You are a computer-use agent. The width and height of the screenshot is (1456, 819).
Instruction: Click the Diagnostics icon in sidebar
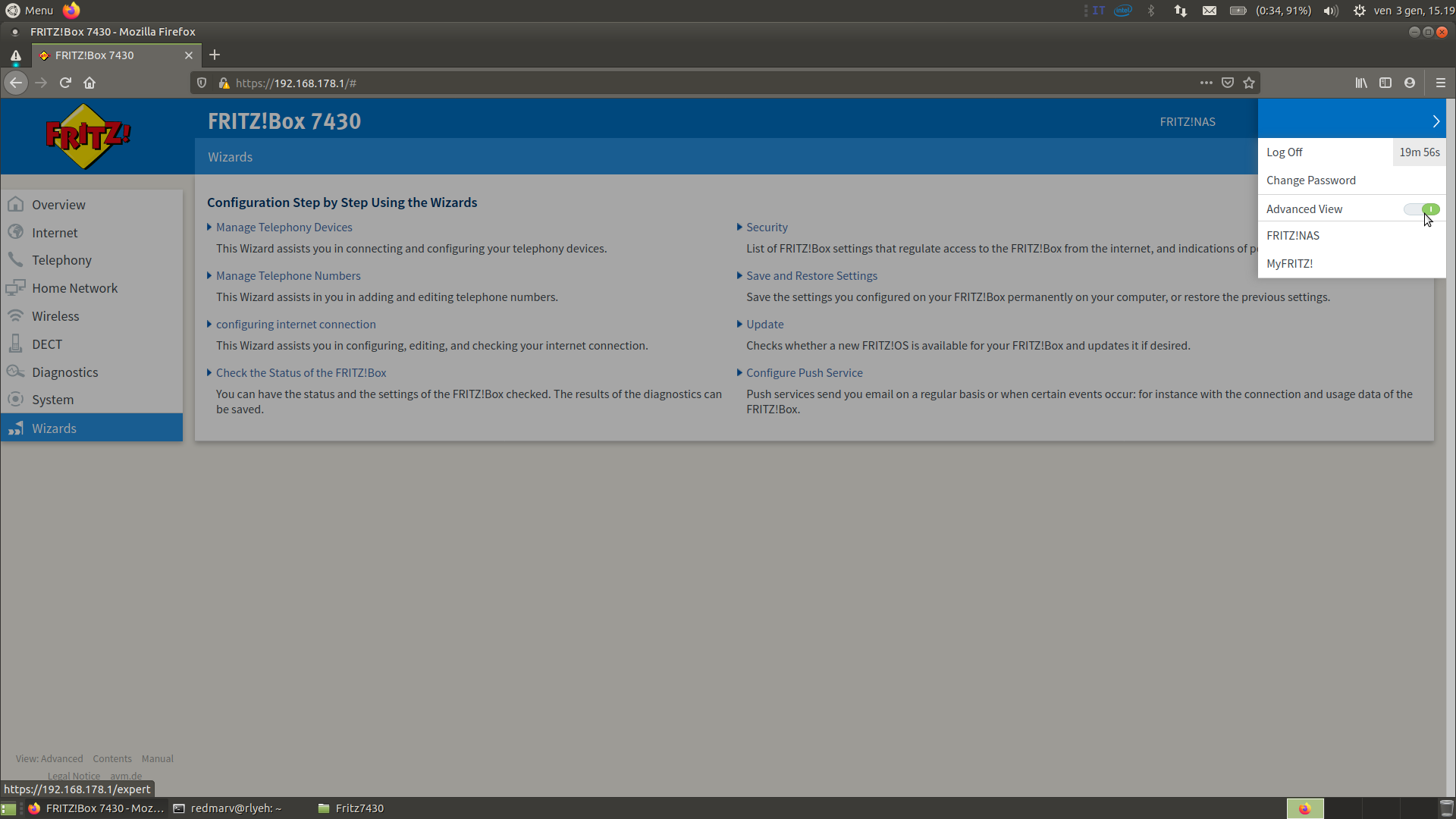click(15, 372)
